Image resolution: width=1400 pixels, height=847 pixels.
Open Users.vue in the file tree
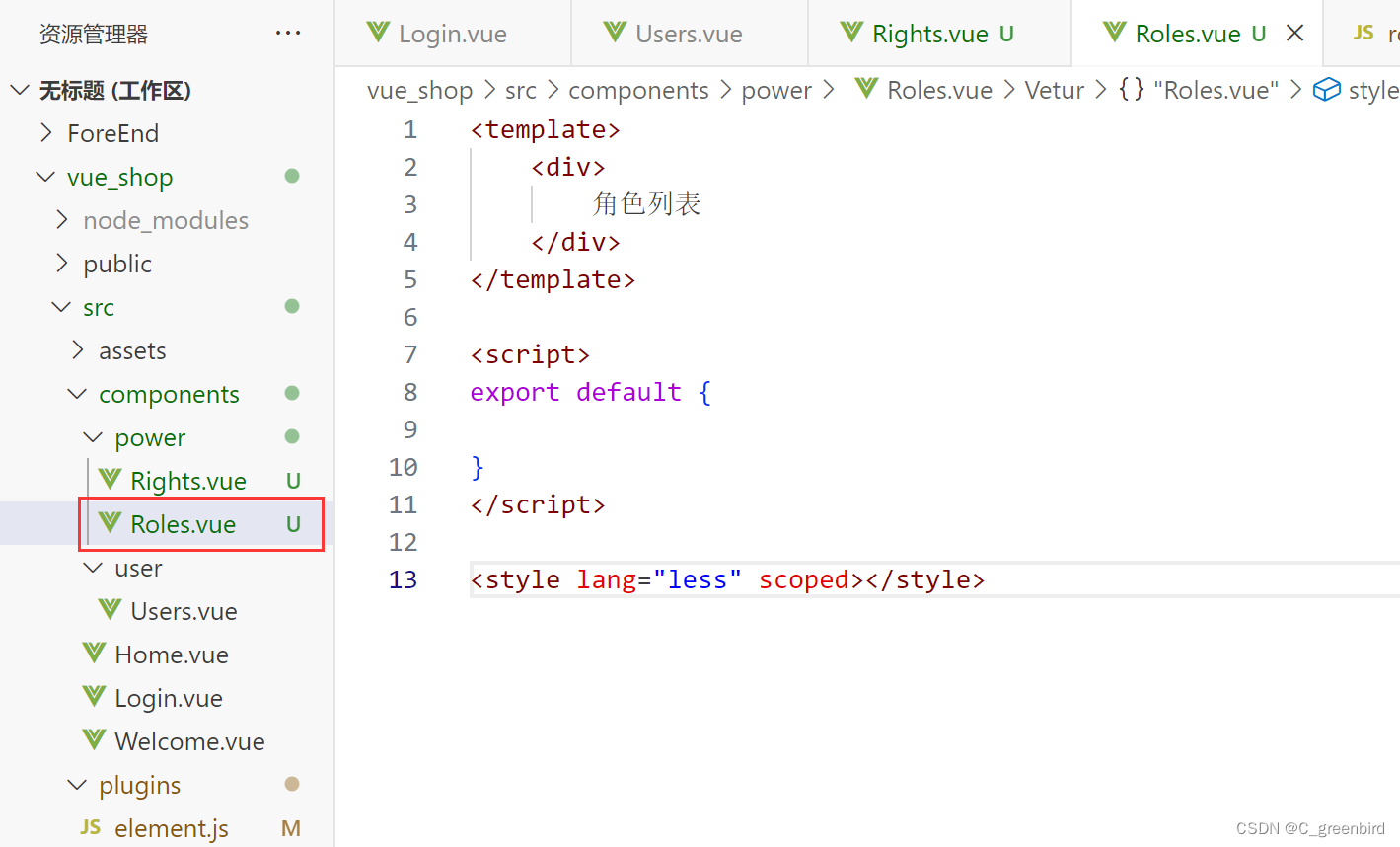pyautogui.click(x=184, y=611)
